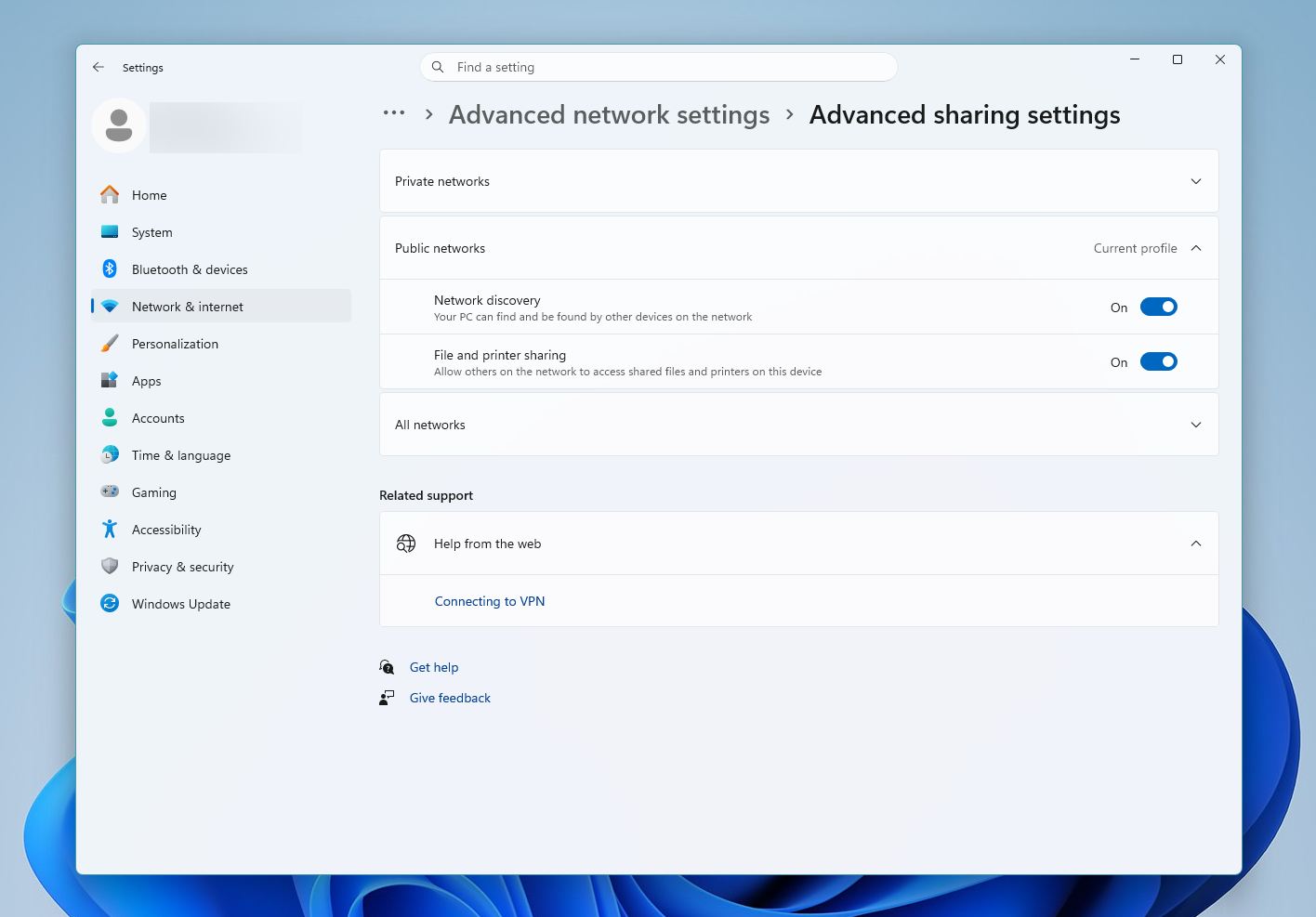Click the Related support heading
1316x917 pixels.
click(426, 495)
